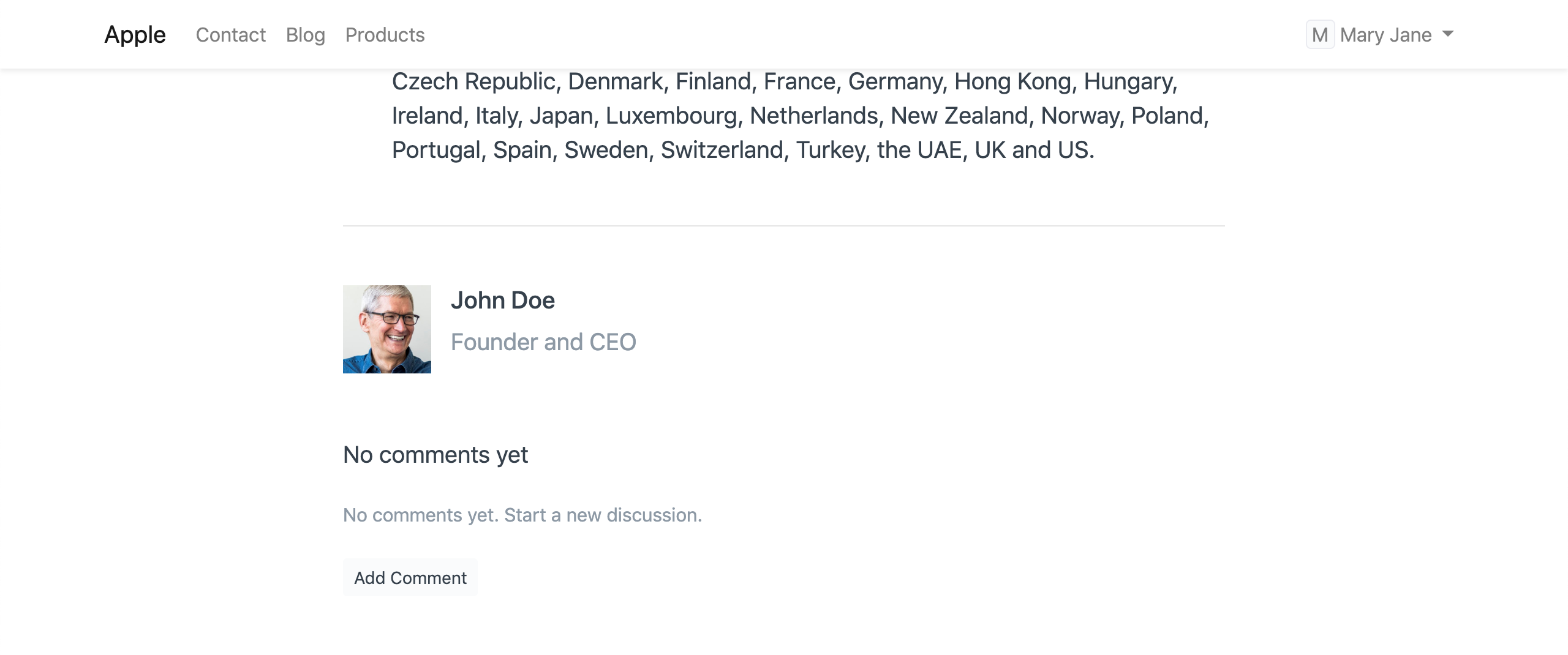
Task: Click the Apple brand logo link
Action: pos(135,35)
